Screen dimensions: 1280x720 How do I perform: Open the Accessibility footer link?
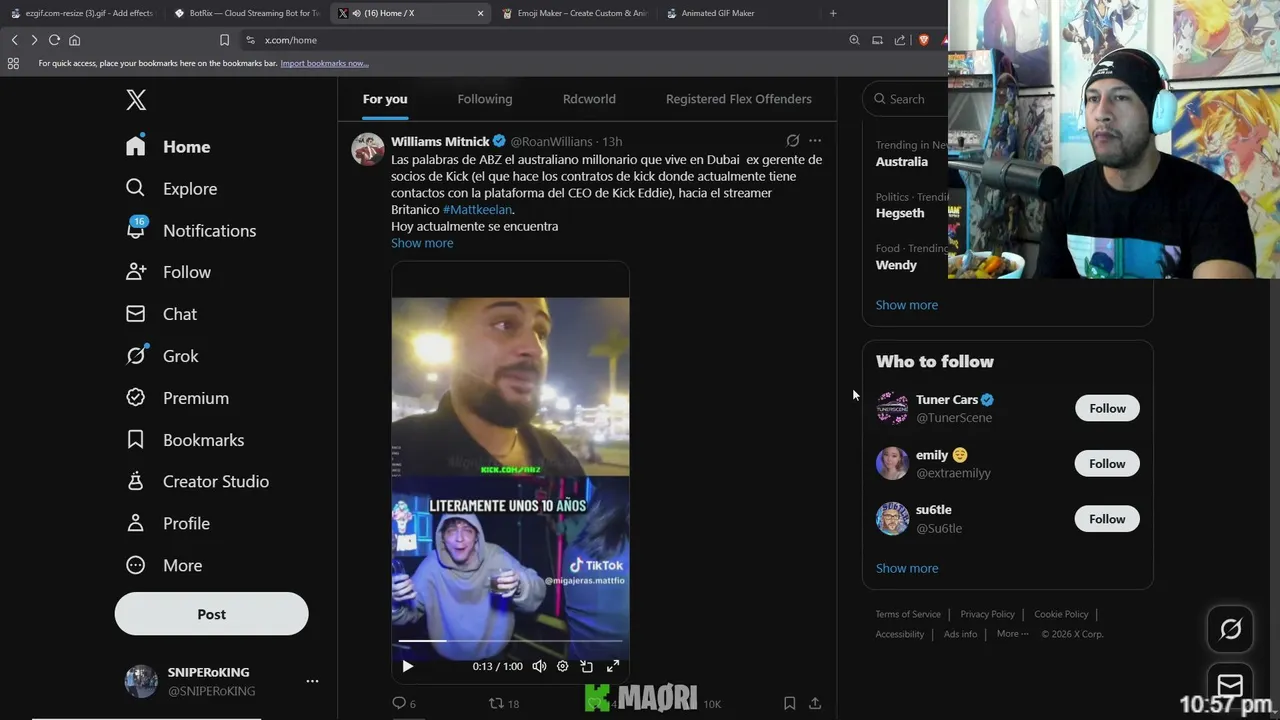click(900, 634)
